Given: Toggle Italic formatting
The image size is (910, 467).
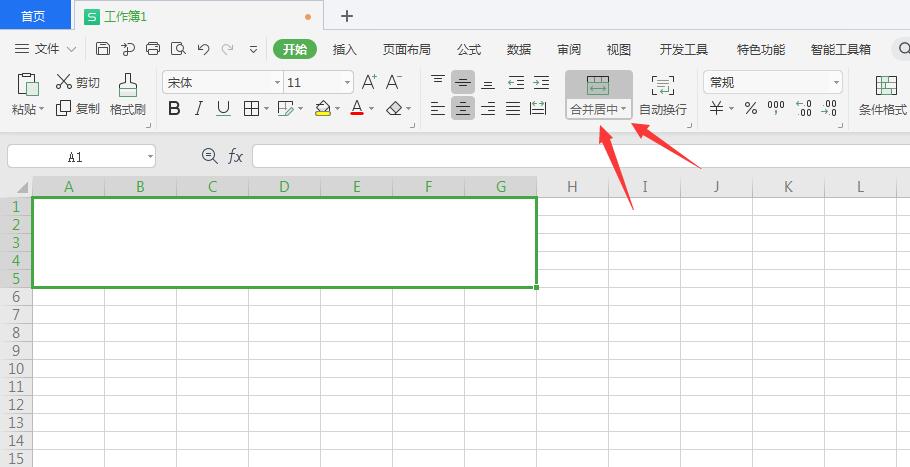Looking at the screenshot, I should [198, 108].
